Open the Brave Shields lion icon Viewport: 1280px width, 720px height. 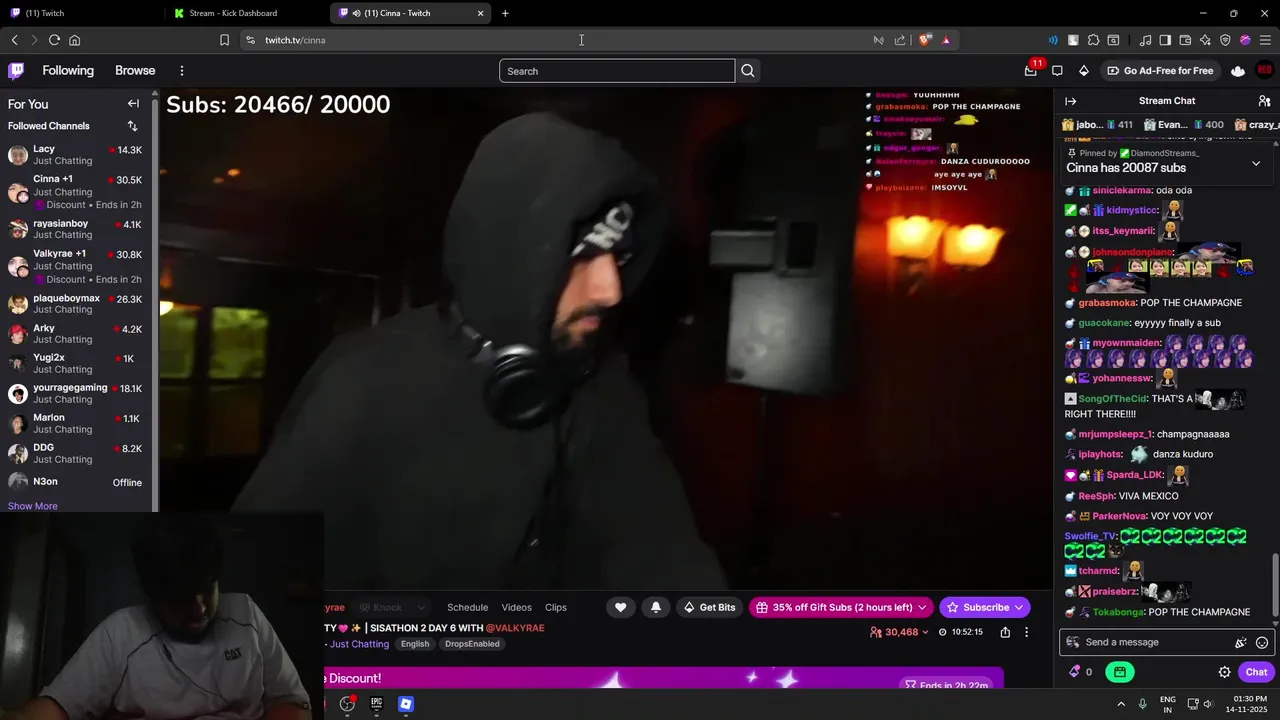(x=925, y=40)
